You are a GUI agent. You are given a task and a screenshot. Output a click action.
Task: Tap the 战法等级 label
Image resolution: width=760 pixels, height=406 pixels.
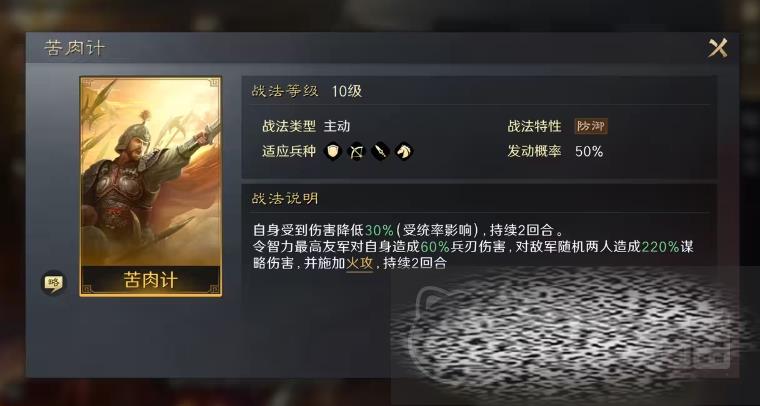tap(285, 91)
